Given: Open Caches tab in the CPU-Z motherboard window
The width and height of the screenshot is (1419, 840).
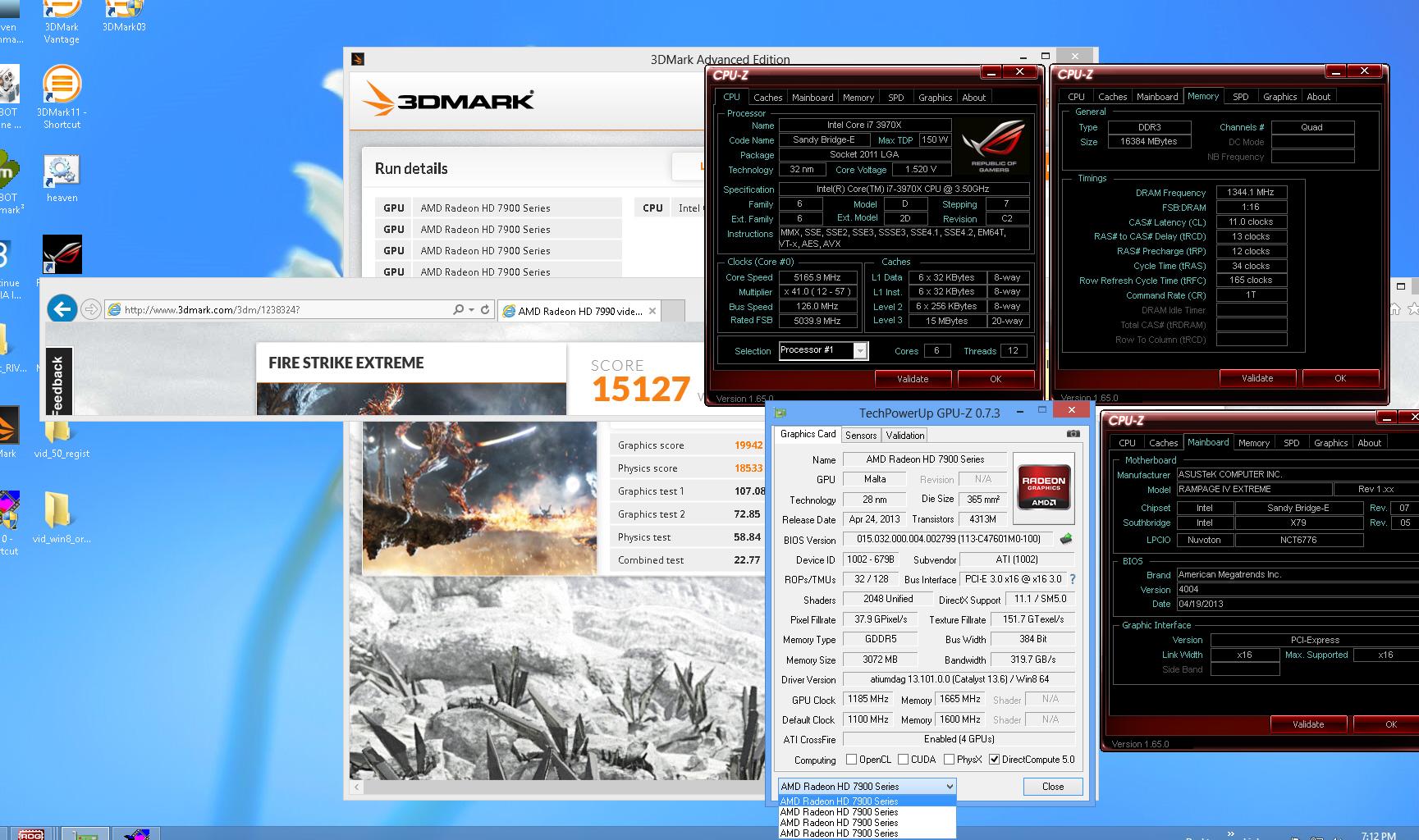Looking at the screenshot, I should [x=1163, y=442].
